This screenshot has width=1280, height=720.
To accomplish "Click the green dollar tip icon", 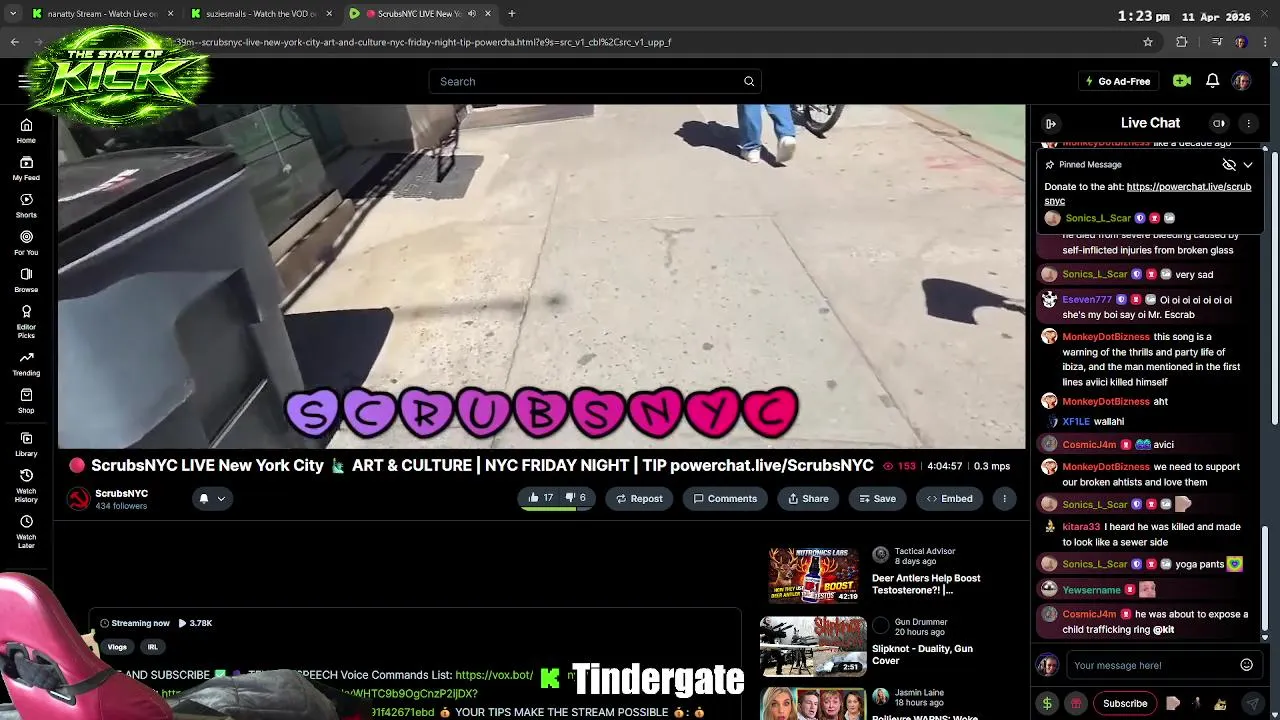I will coord(1047,703).
